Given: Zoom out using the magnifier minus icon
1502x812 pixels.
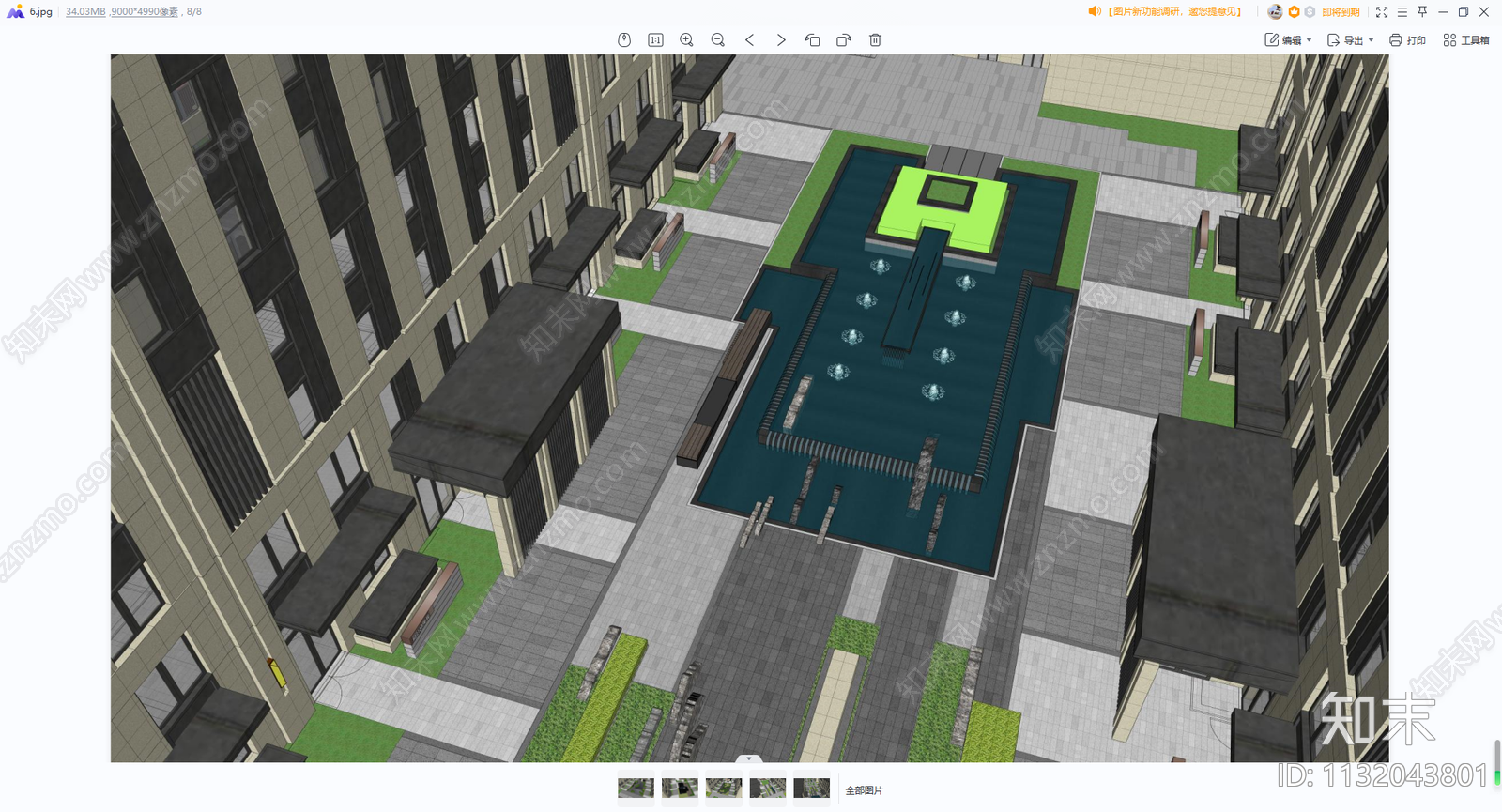Looking at the screenshot, I should [718, 39].
